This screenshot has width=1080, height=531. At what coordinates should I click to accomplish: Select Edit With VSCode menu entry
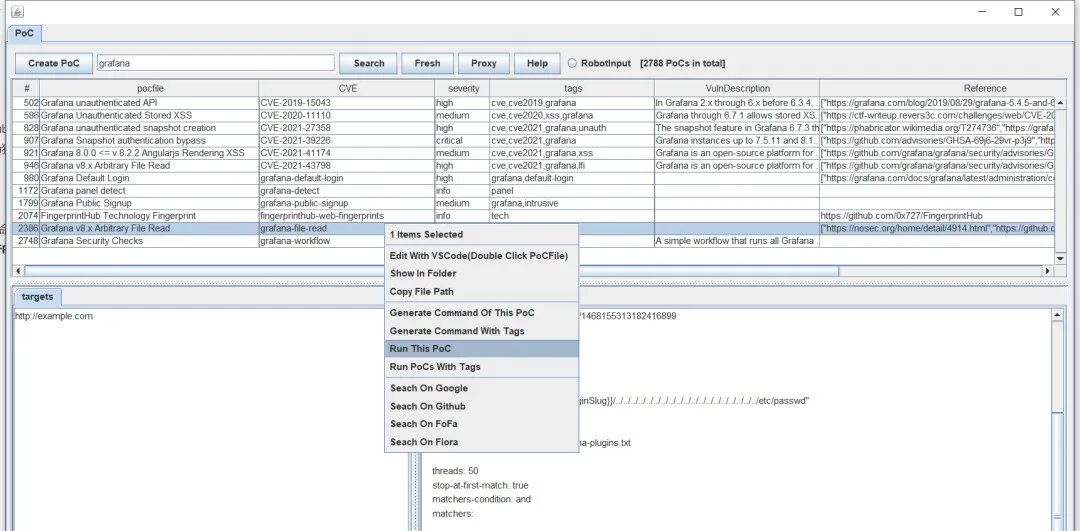(x=481, y=256)
